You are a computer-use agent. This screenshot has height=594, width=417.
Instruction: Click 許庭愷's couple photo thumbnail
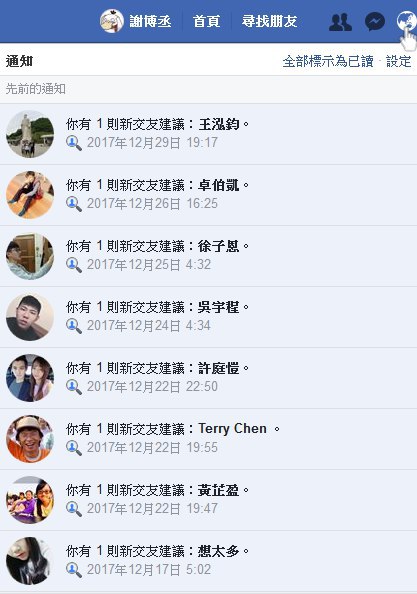(x=30, y=378)
